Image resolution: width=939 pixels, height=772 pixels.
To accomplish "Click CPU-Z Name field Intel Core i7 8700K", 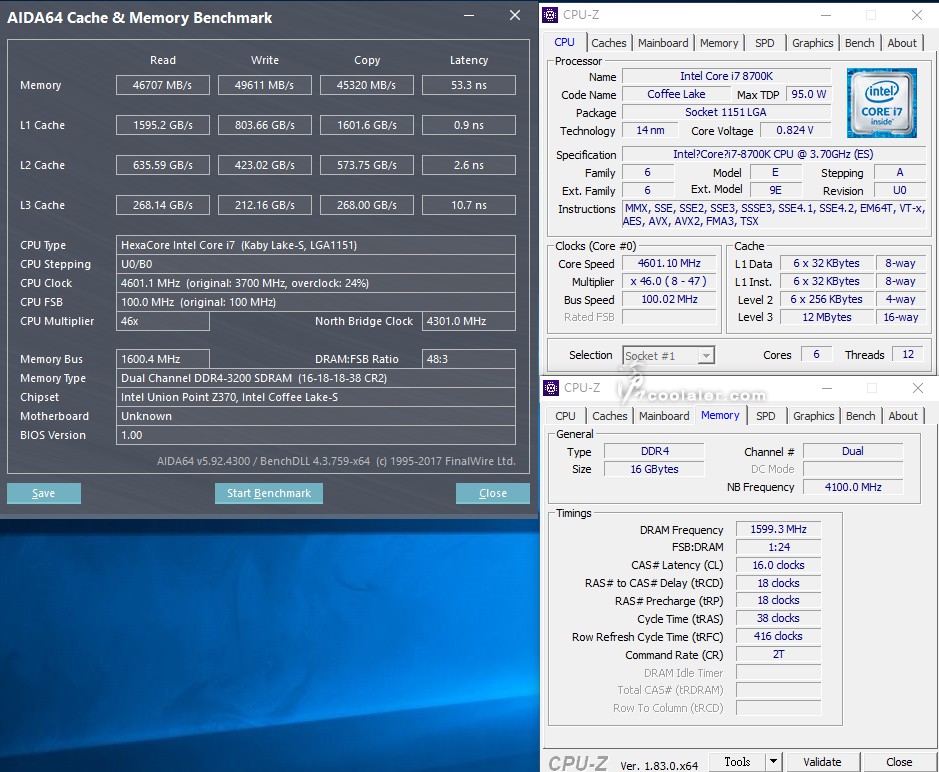I will click(x=726, y=76).
